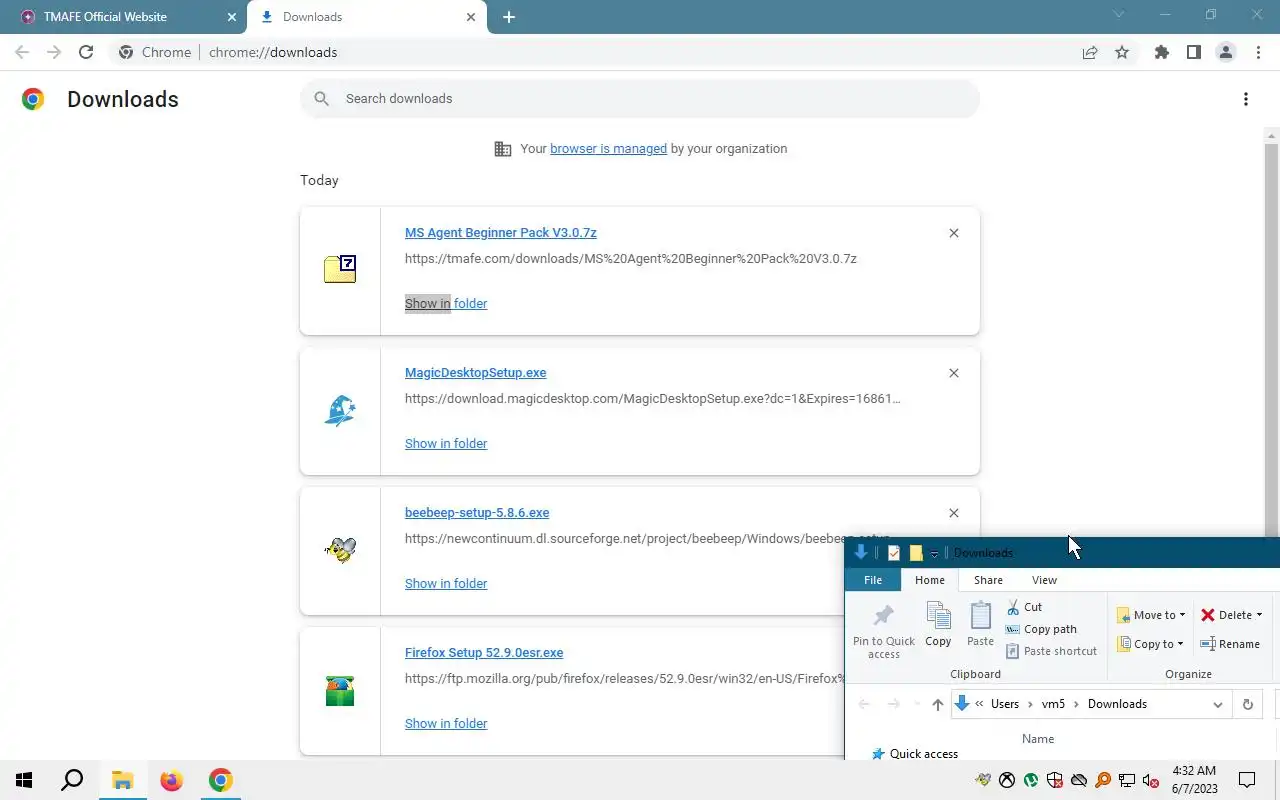
Task: Open MS Agent Beginner Pack V3.0.7z file
Action: 501,233
